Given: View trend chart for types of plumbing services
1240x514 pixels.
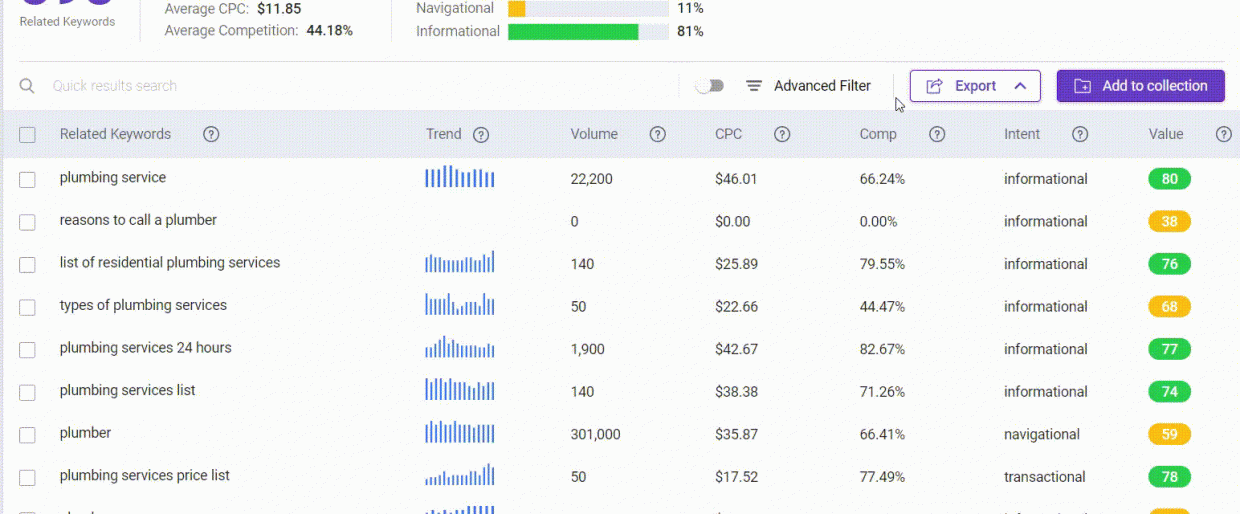Looking at the screenshot, I should (x=460, y=304).
